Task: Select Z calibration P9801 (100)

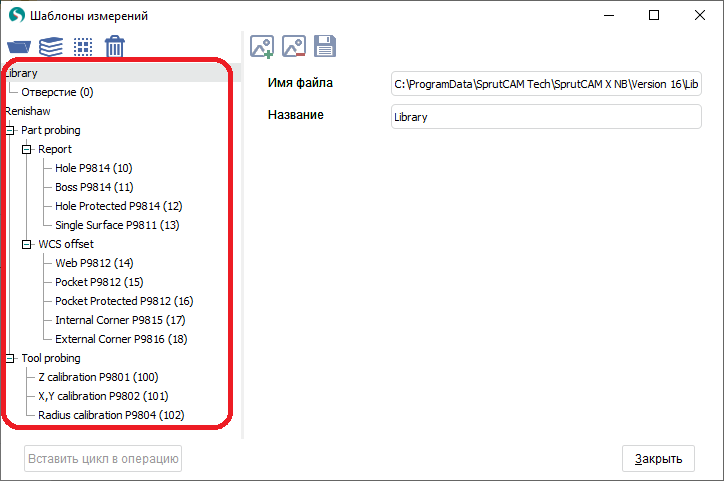Action: pos(98,377)
